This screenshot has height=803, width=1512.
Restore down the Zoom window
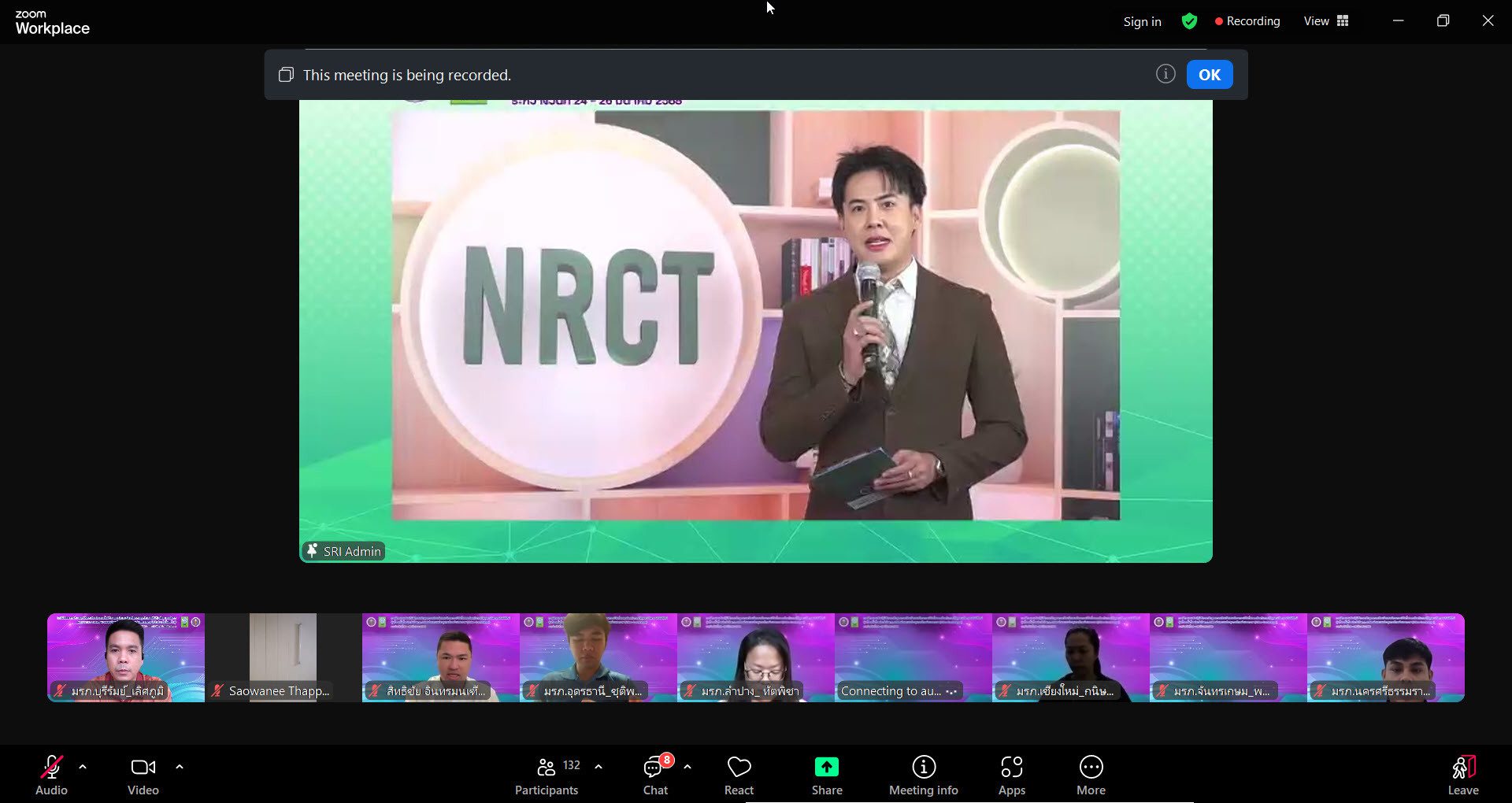(1443, 21)
